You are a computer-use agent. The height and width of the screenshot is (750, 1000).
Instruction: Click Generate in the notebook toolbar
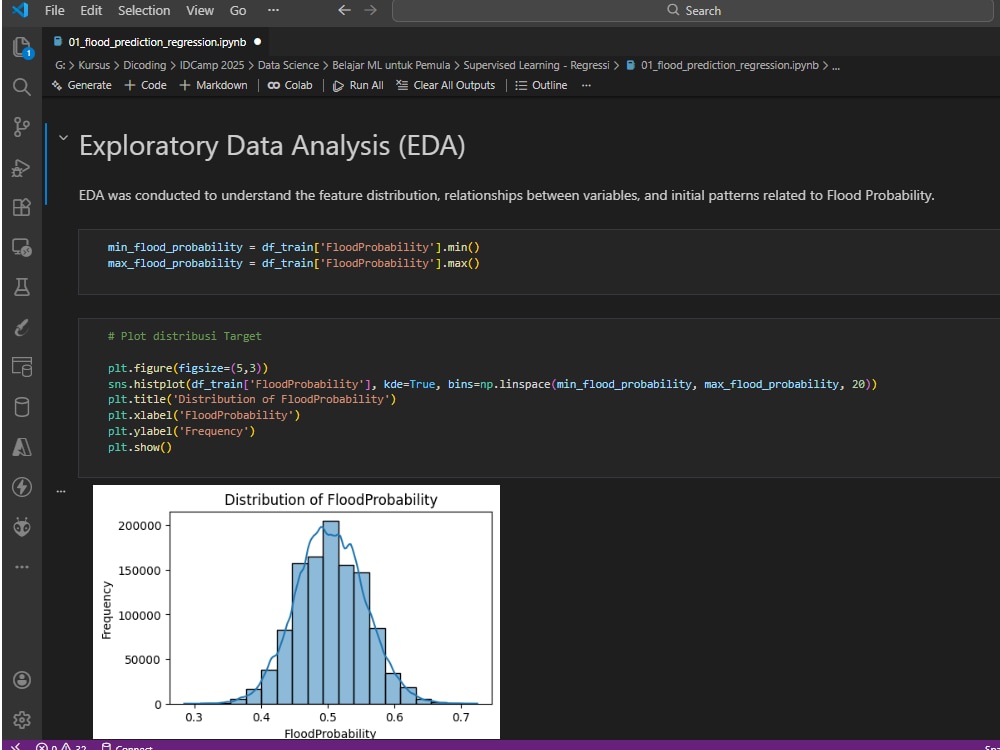pyautogui.click(x=82, y=85)
